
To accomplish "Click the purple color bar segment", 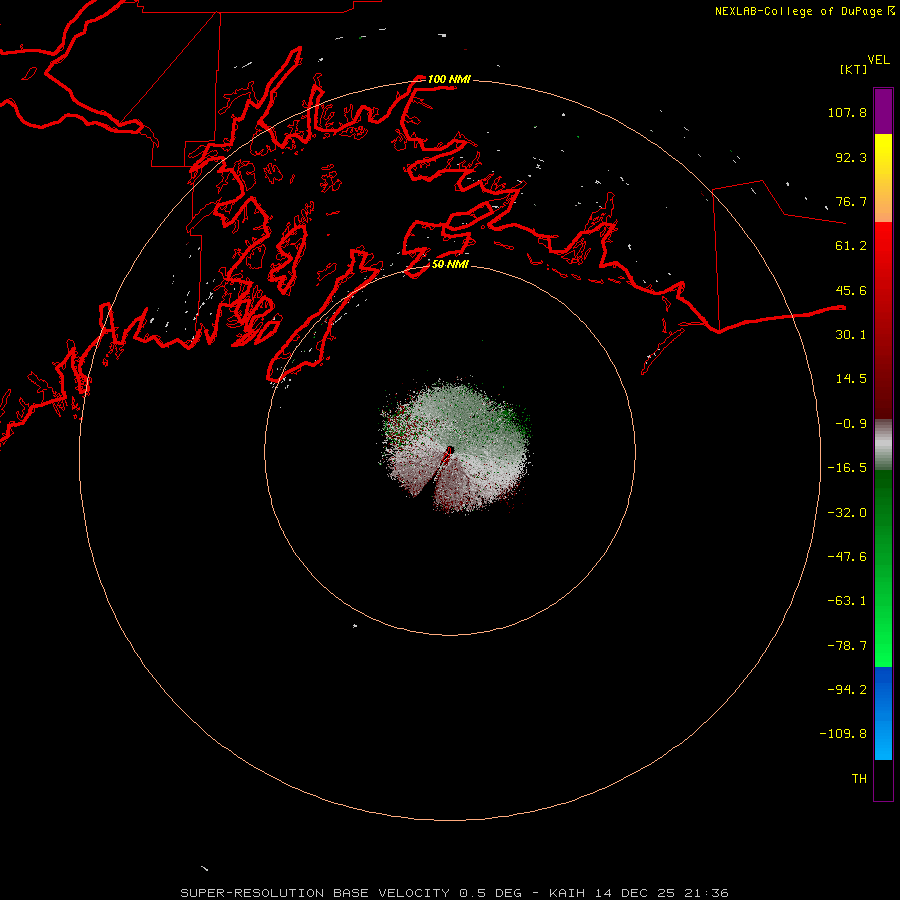I will click(883, 111).
